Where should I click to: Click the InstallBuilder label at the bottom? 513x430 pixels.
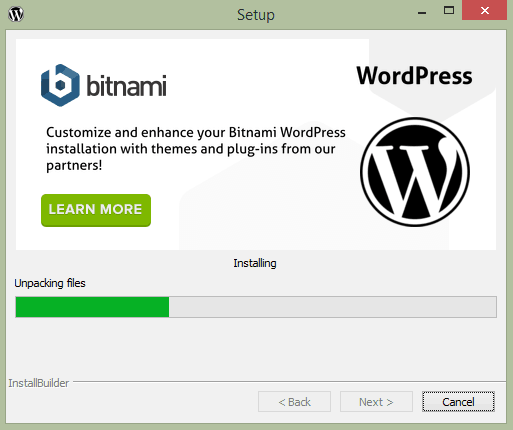click(x=39, y=383)
